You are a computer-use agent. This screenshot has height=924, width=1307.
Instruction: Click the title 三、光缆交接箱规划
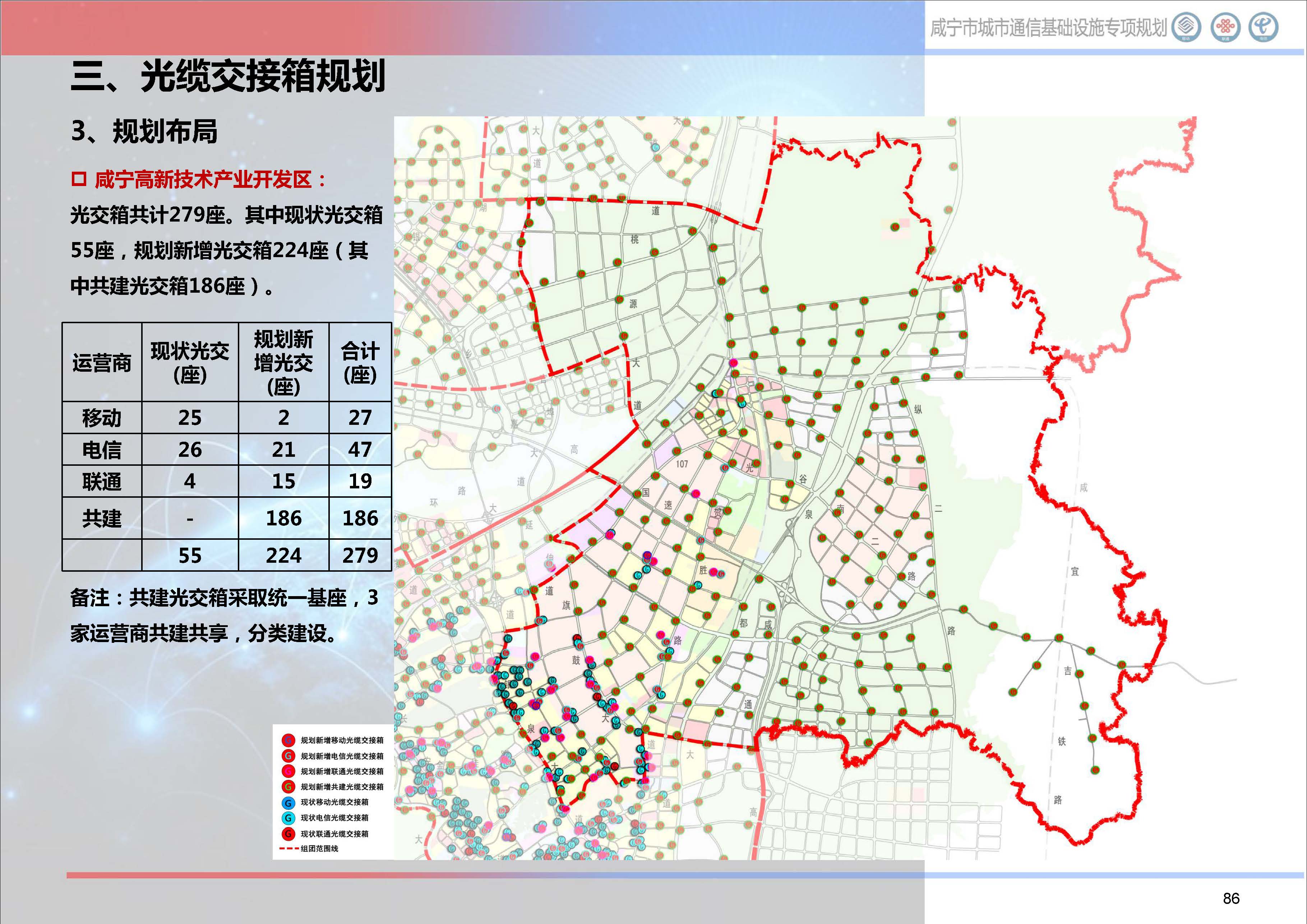pos(228,76)
